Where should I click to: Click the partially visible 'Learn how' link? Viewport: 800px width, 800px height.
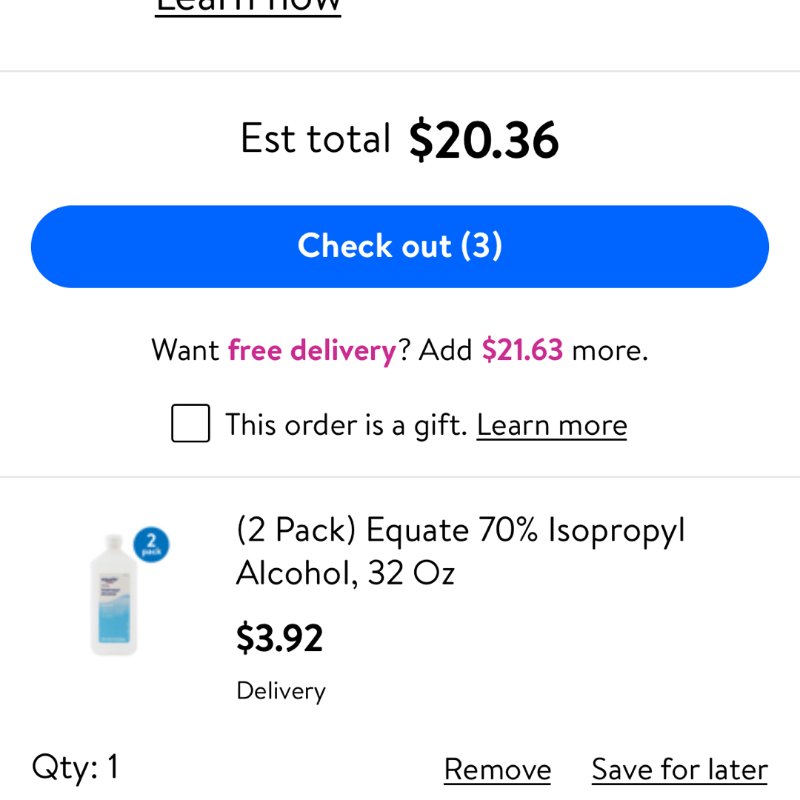248,7
